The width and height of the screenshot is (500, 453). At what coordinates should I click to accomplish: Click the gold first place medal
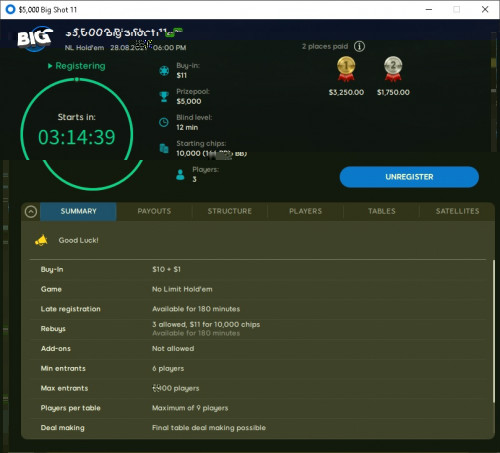[346, 69]
